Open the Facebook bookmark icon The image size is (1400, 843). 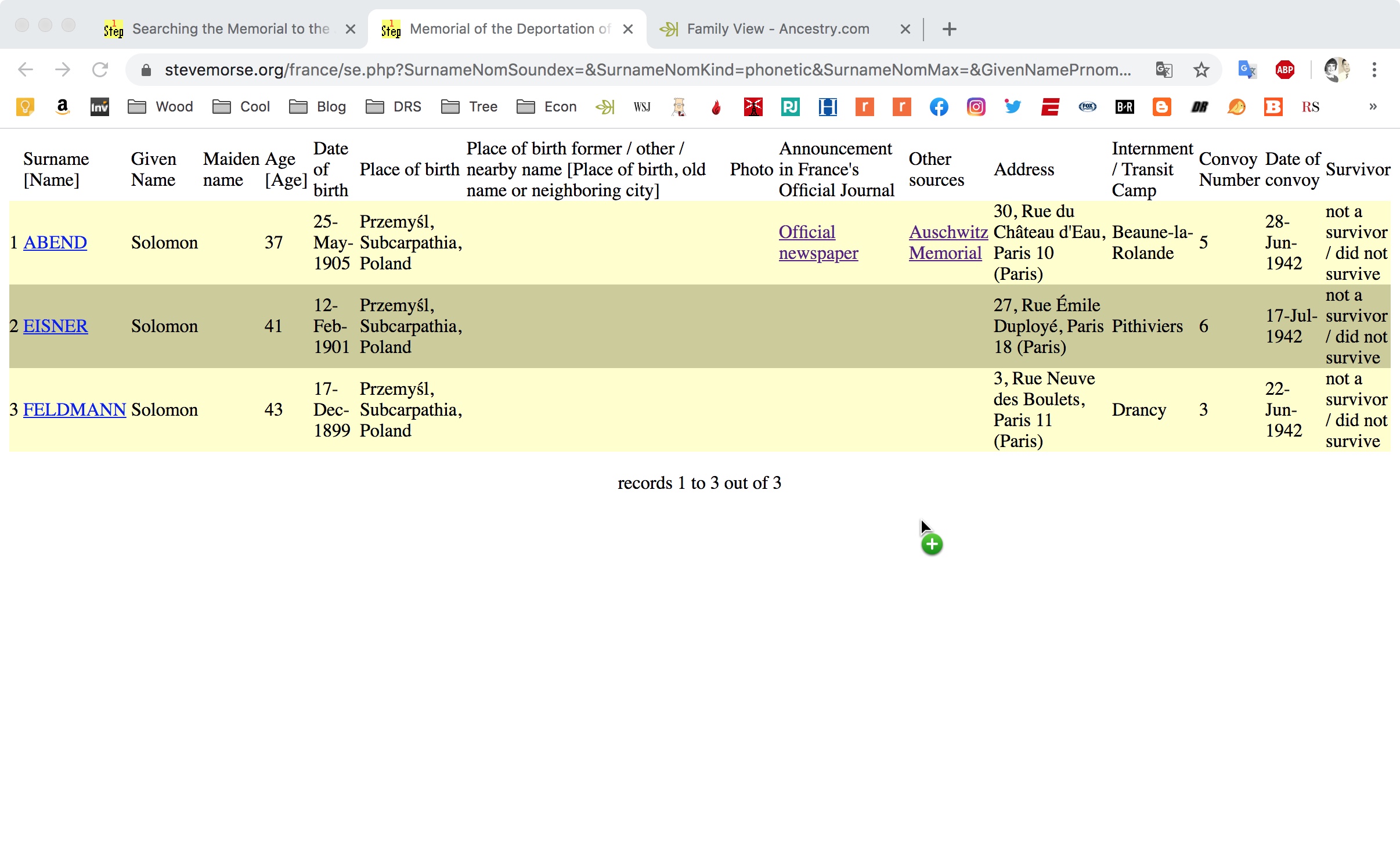[939, 107]
